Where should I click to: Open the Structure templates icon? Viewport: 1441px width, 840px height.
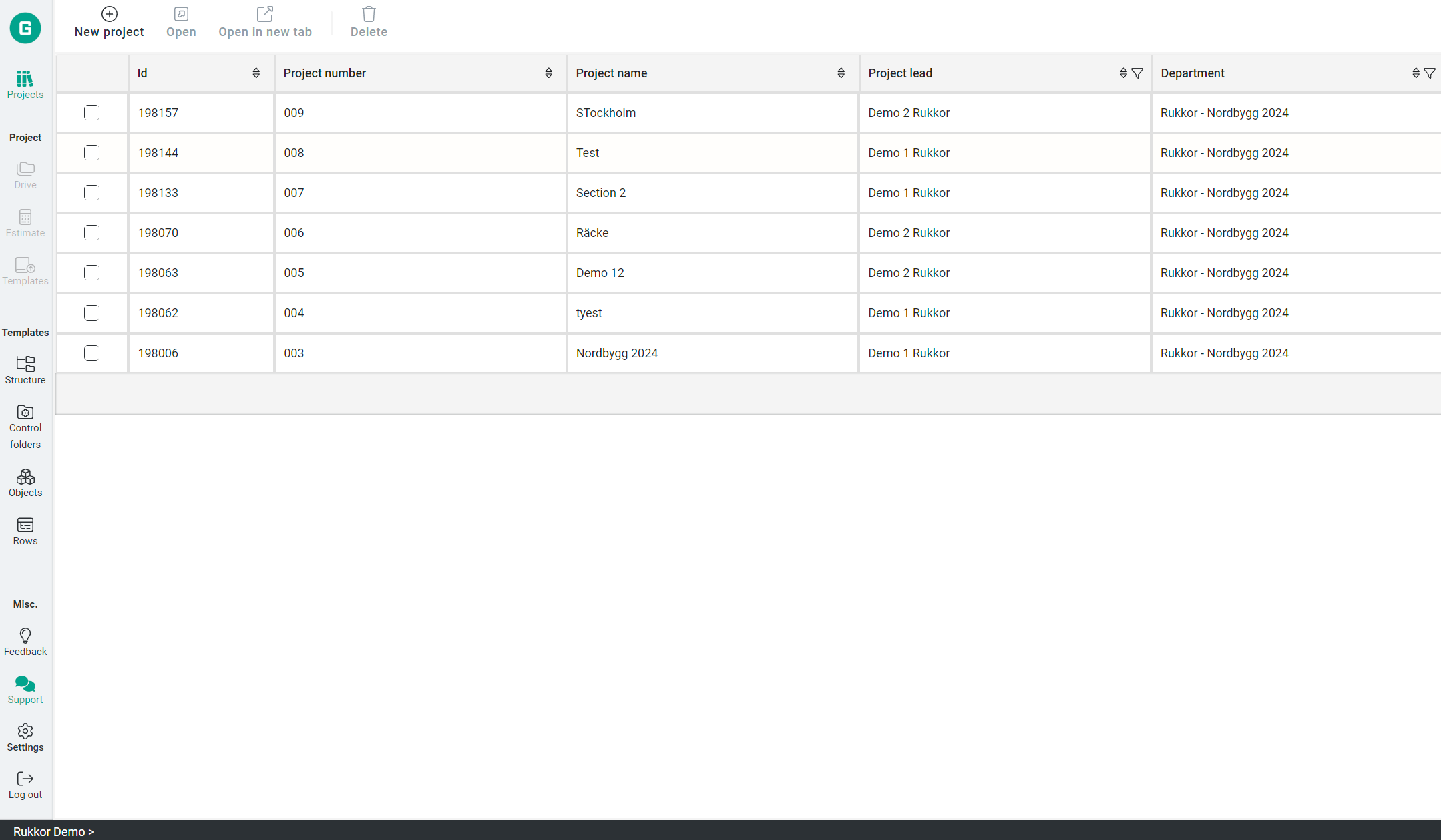tap(25, 363)
